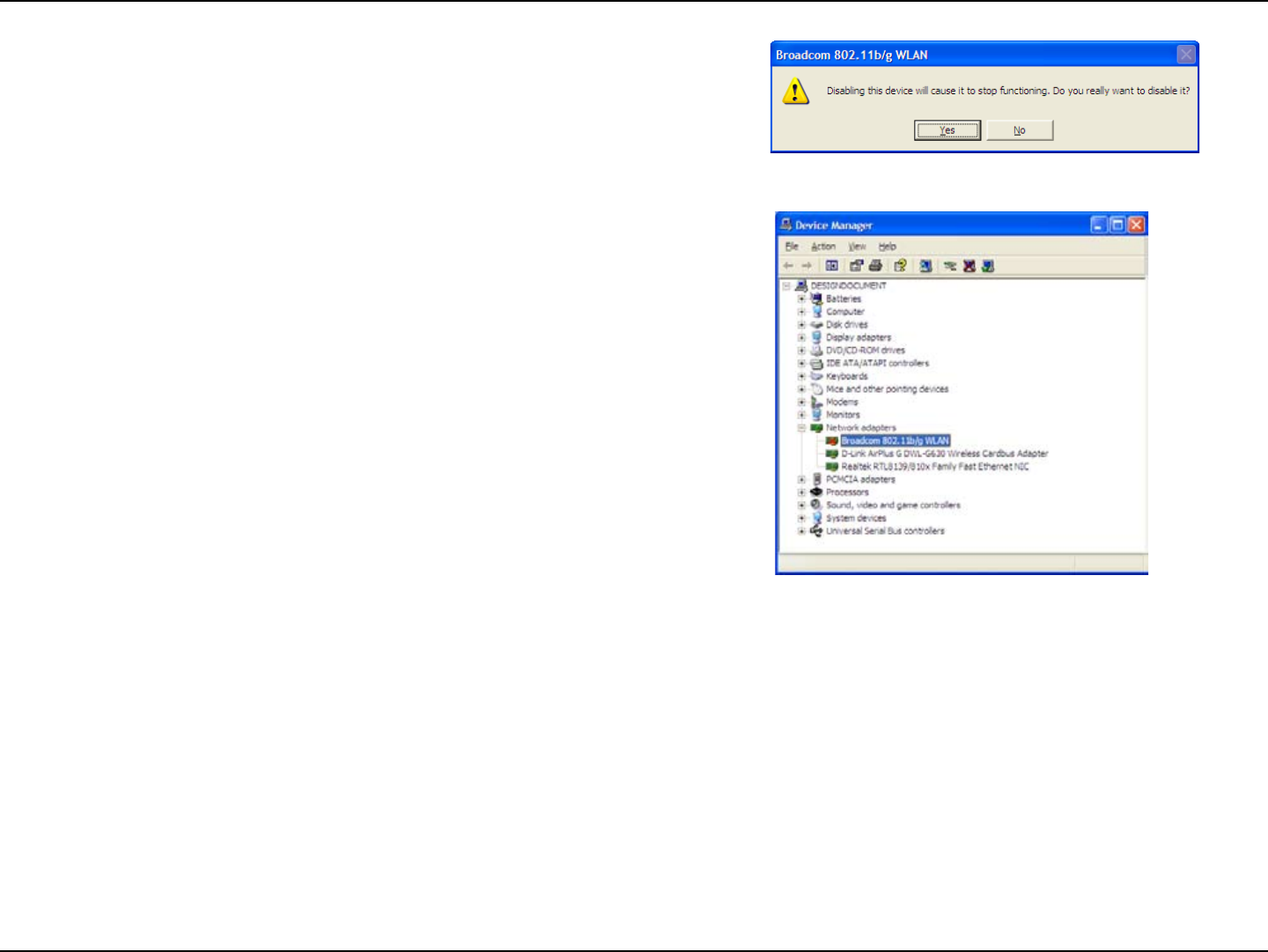
Task: Click the Print icon in the toolbar
Action: pyautogui.click(x=875, y=266)
